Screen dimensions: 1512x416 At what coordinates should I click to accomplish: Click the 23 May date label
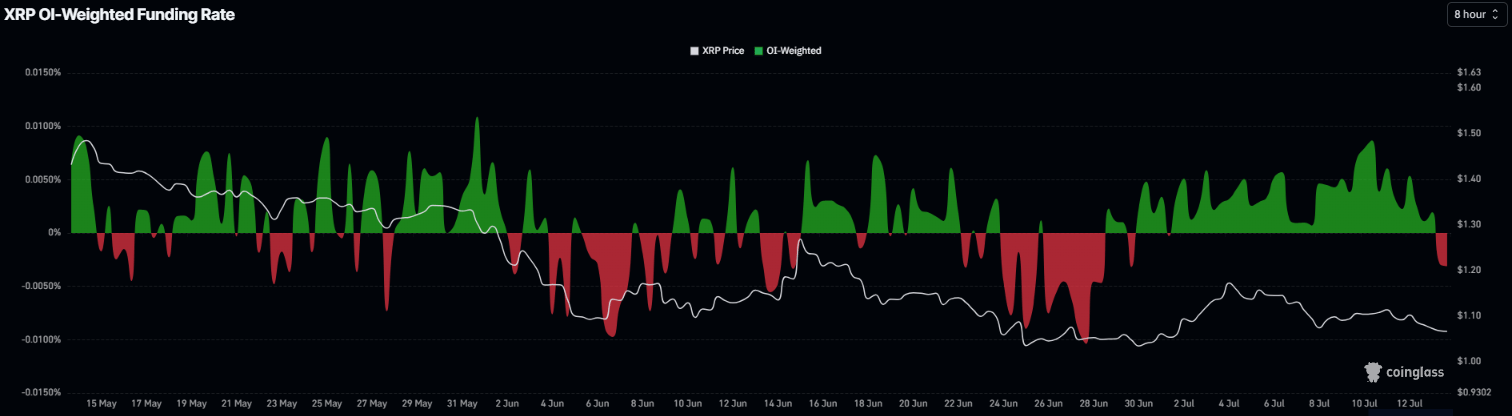(x=281, y=404)
